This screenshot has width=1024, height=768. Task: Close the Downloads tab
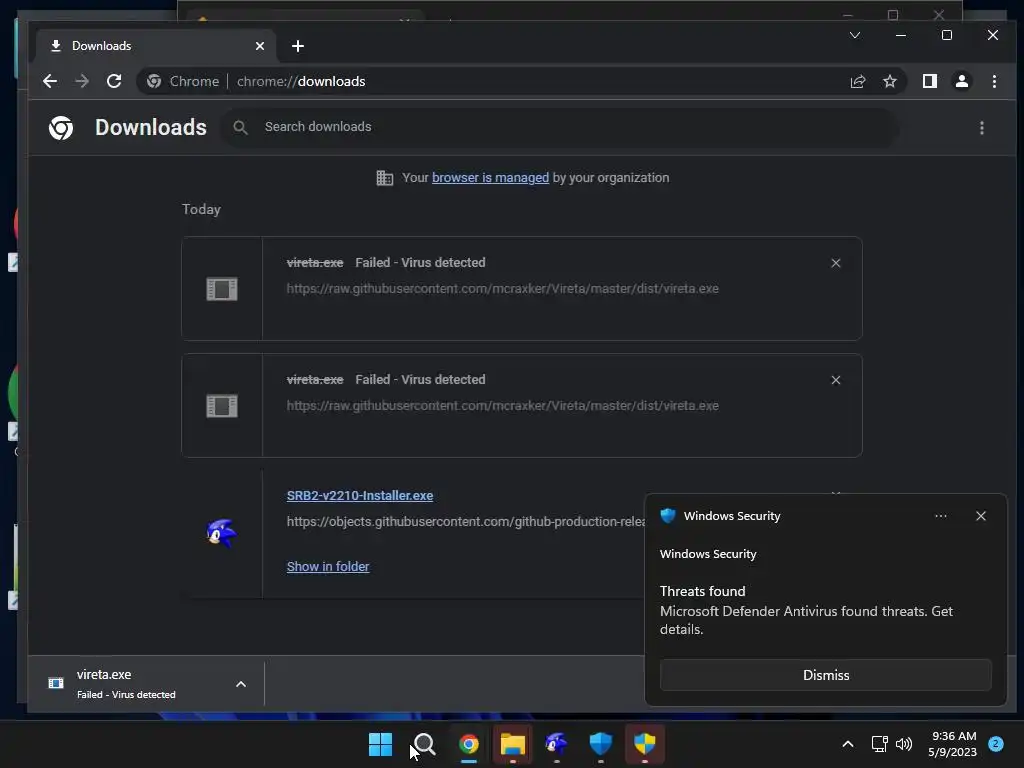260,46
